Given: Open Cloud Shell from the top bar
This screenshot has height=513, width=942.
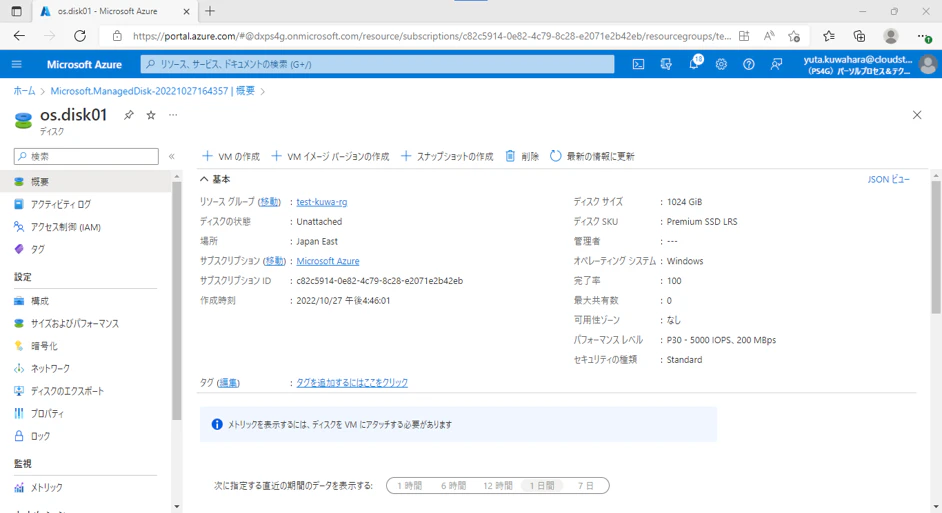Looking at the screenshot, I should [x=638, y=64].
